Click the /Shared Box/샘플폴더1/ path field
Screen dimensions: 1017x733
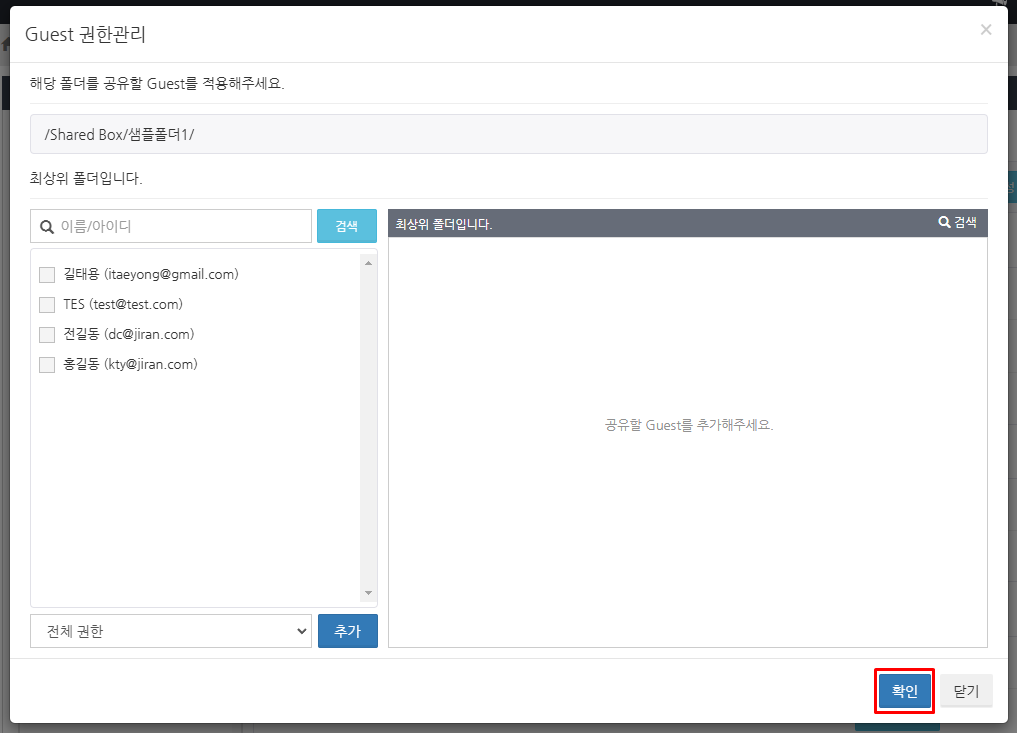[x=508, y=134]
